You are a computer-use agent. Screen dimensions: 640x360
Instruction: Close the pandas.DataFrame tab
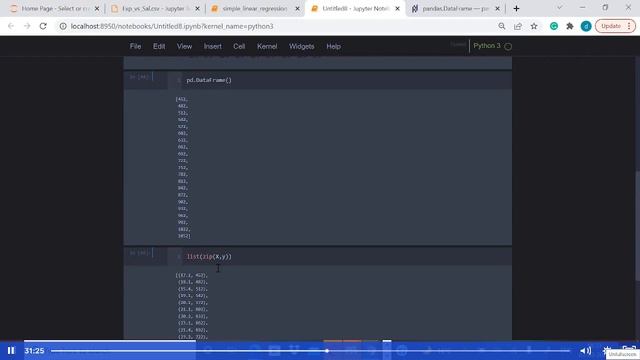coord(497,8)
